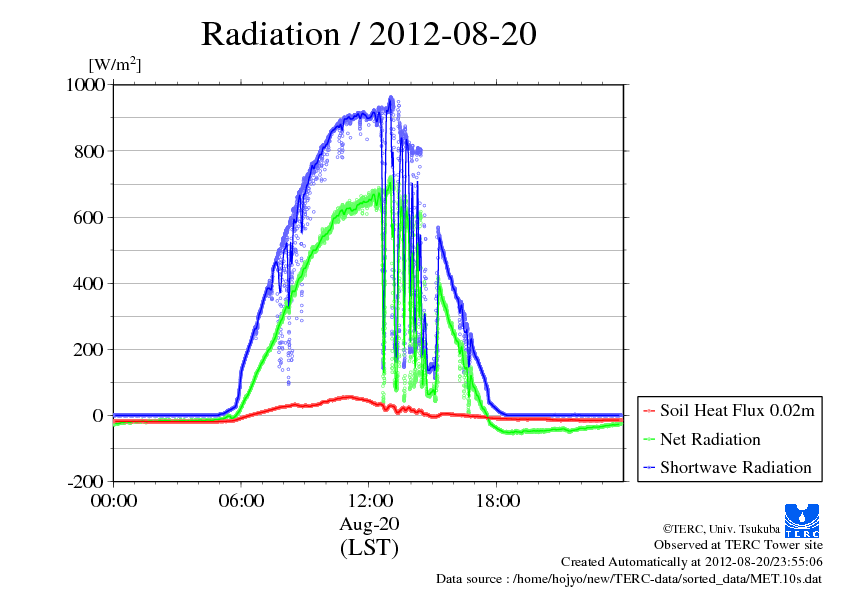
Task: Click the 'Data source' file path line
Action: (x=629, y=579)
